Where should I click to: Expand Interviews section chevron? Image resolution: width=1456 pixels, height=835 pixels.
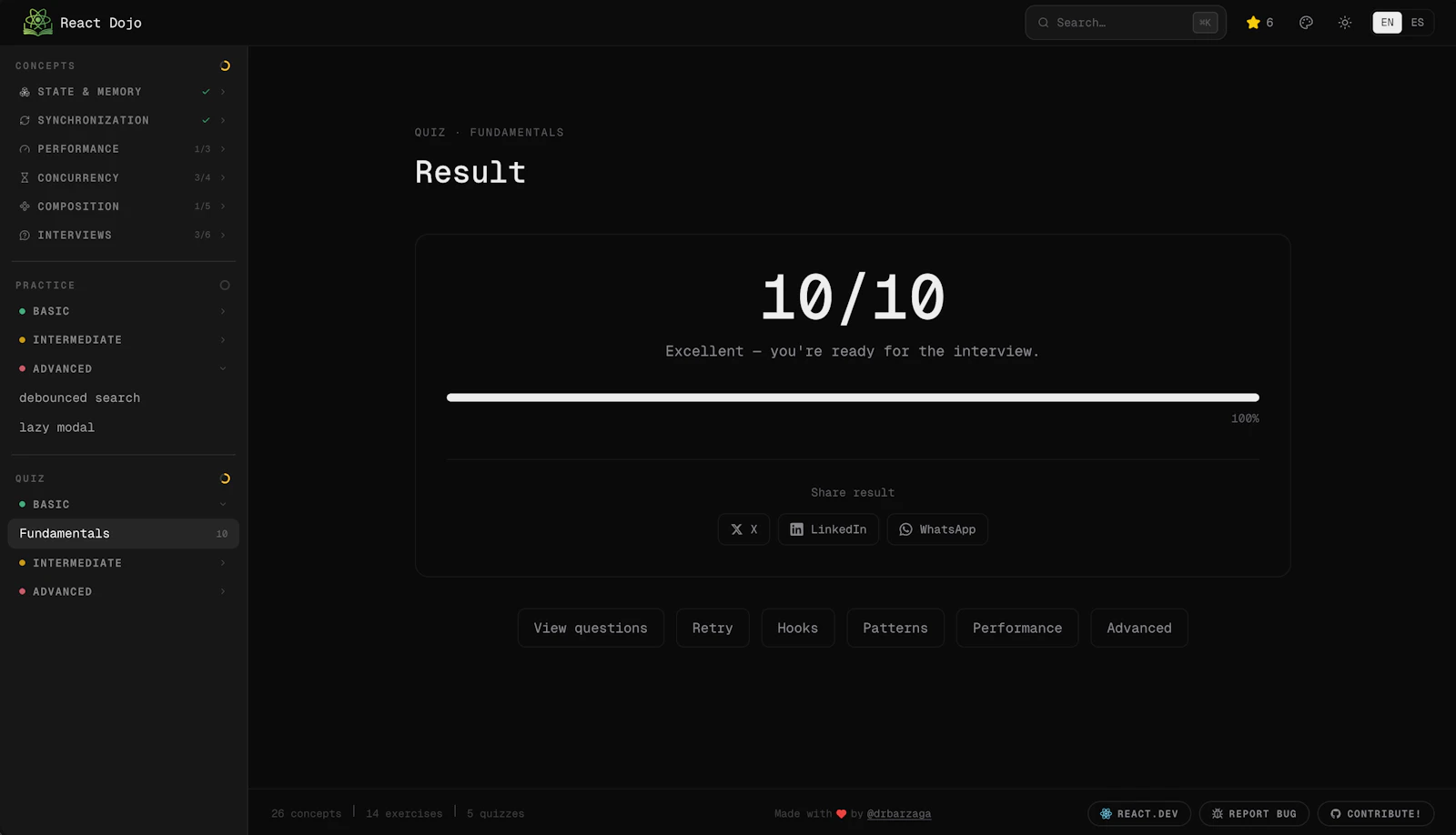pyautogui.click(x=223, y=236)
